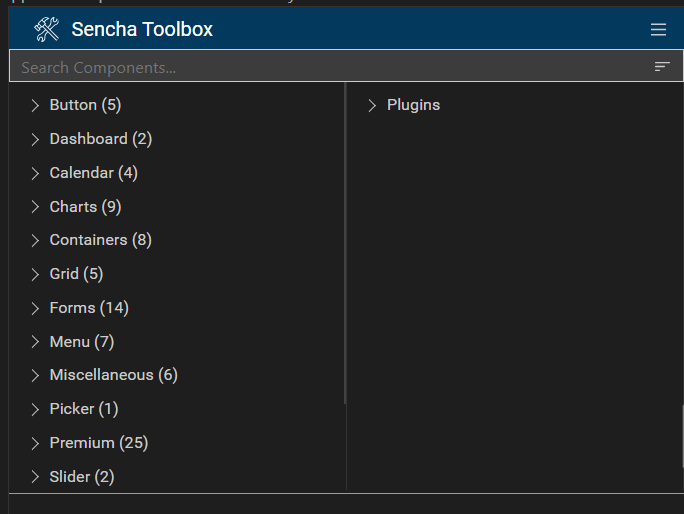This screenshot has height=514, width=684.
Task: Click the Sencha Toolbox wrench logo icon
Action: (47, 30)
